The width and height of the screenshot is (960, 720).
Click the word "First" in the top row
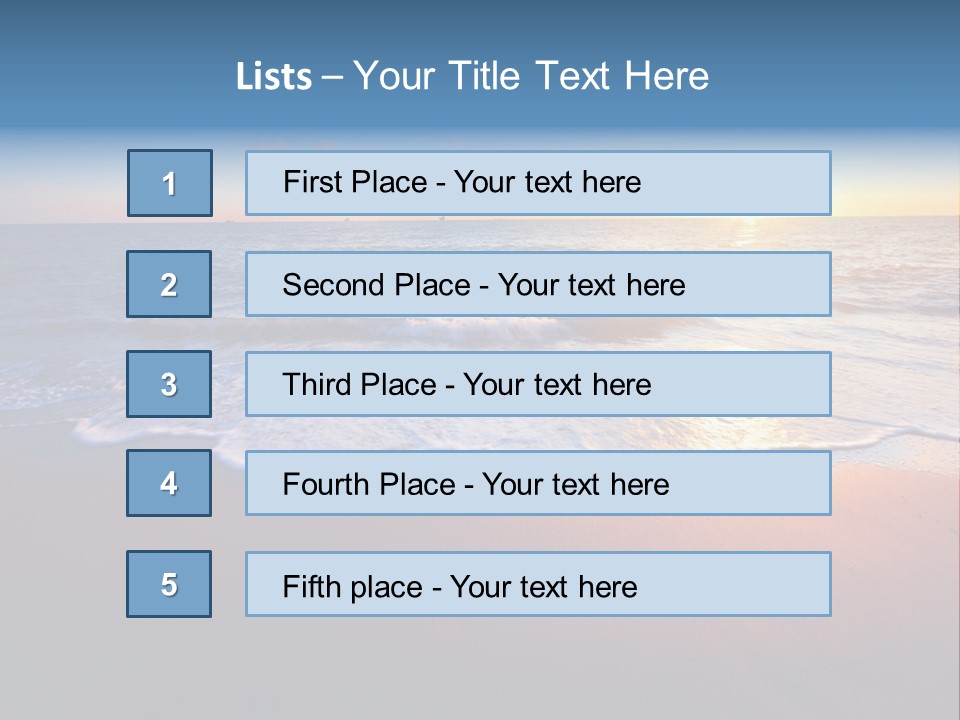(312, 182)
